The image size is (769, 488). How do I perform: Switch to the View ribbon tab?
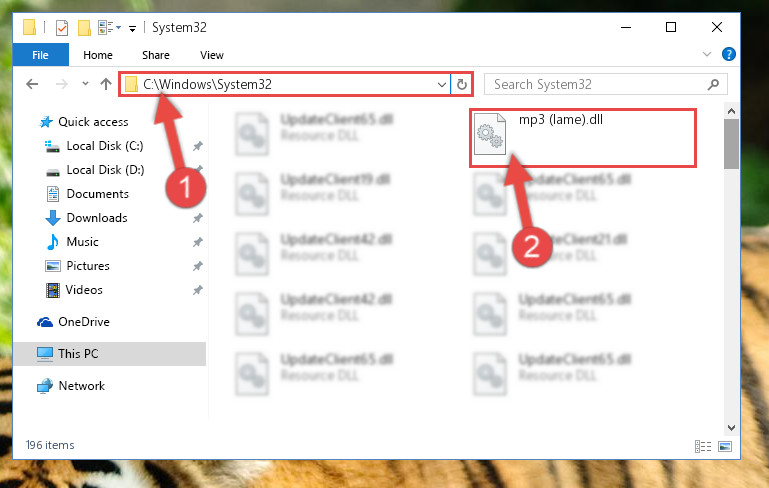coord(212,55)
